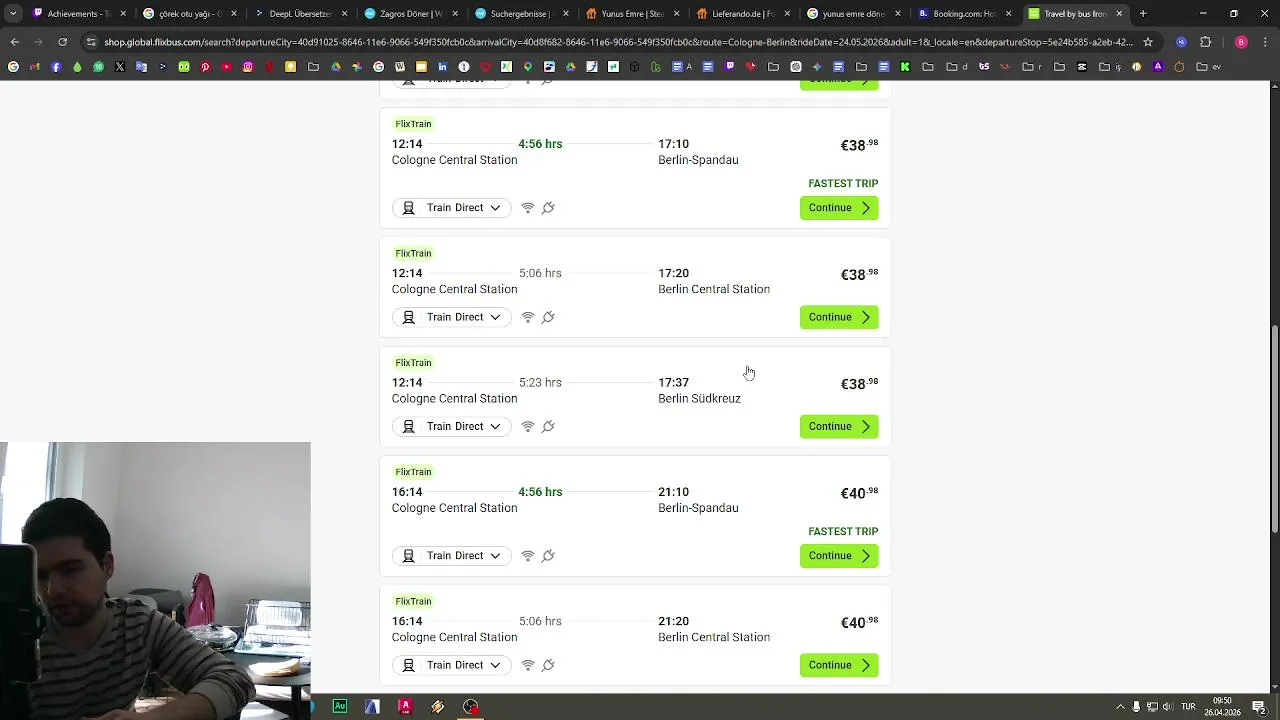The image size is (1280, 720).
Task: Switch to Zagros Döner tab
Action: (410, 14)
